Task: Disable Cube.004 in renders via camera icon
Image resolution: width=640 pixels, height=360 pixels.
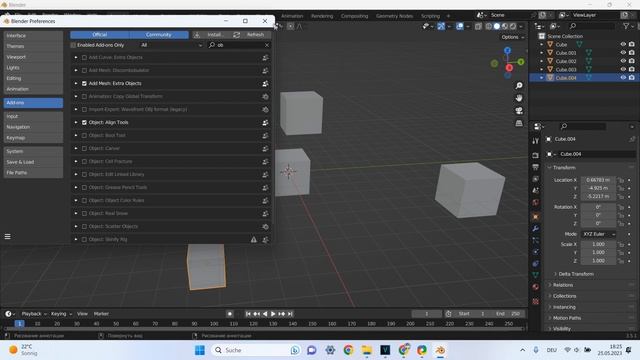Action: (632, 78)
